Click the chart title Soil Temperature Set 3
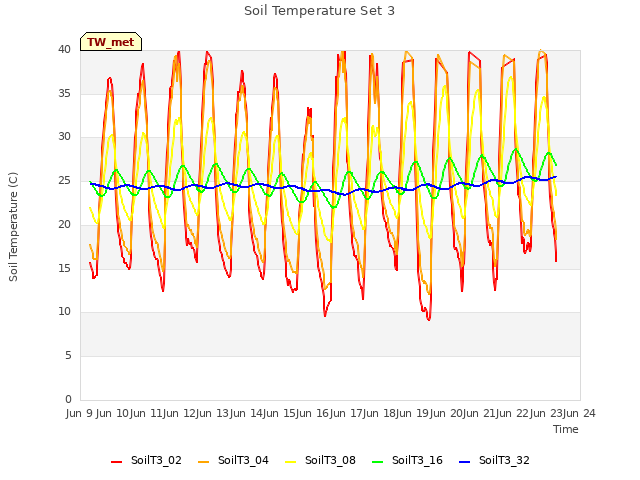 click(x=320, y=11)
